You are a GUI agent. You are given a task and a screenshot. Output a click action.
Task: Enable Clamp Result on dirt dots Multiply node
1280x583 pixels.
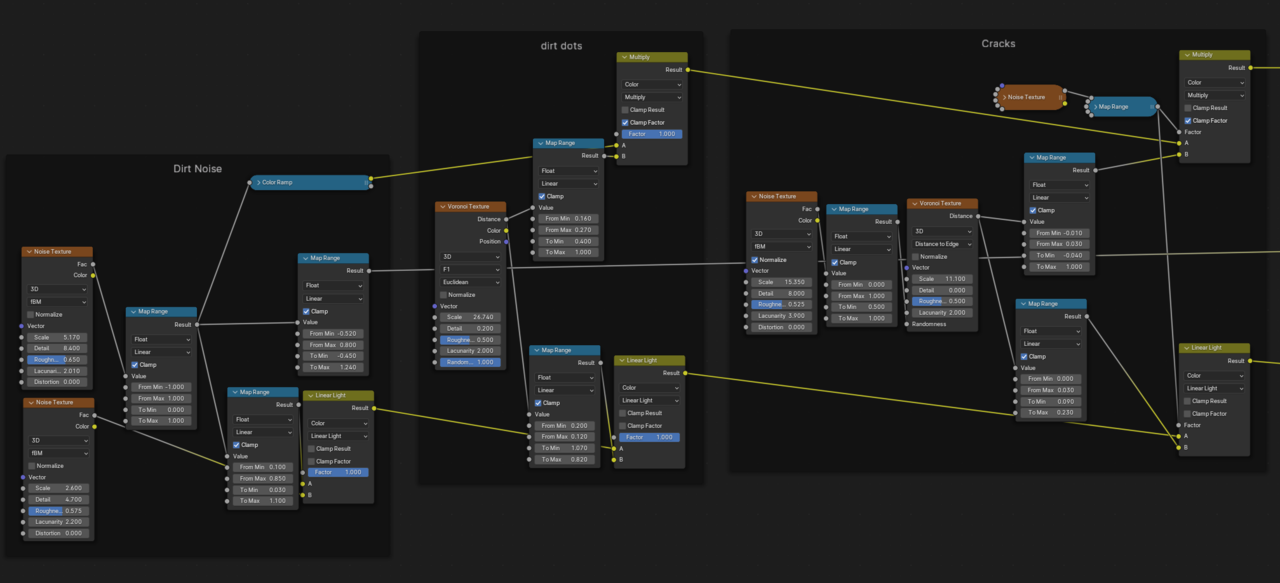(x=625, y=110)
